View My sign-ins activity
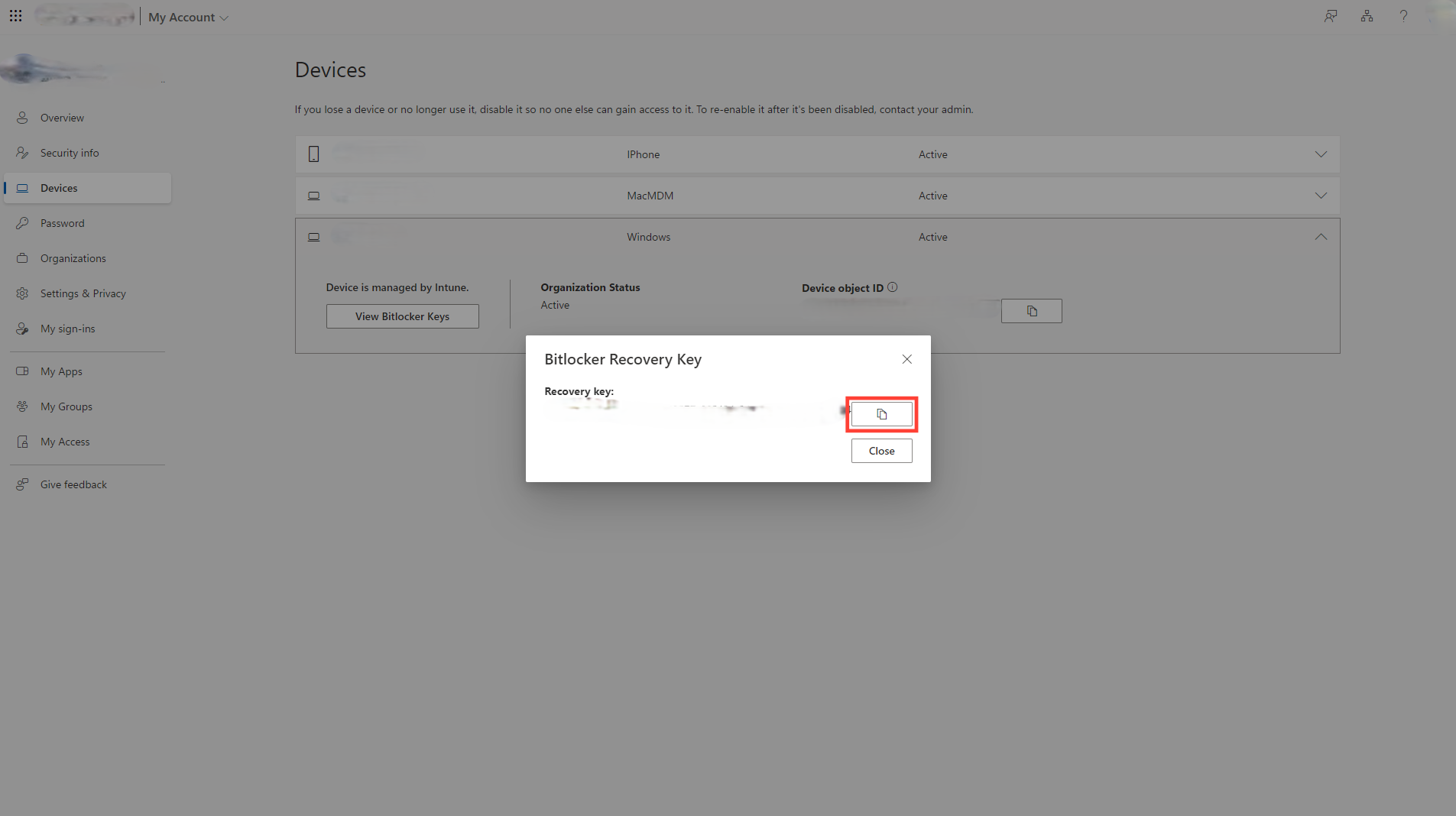This screenshot has width=1456, height=816. coord(66,328)
